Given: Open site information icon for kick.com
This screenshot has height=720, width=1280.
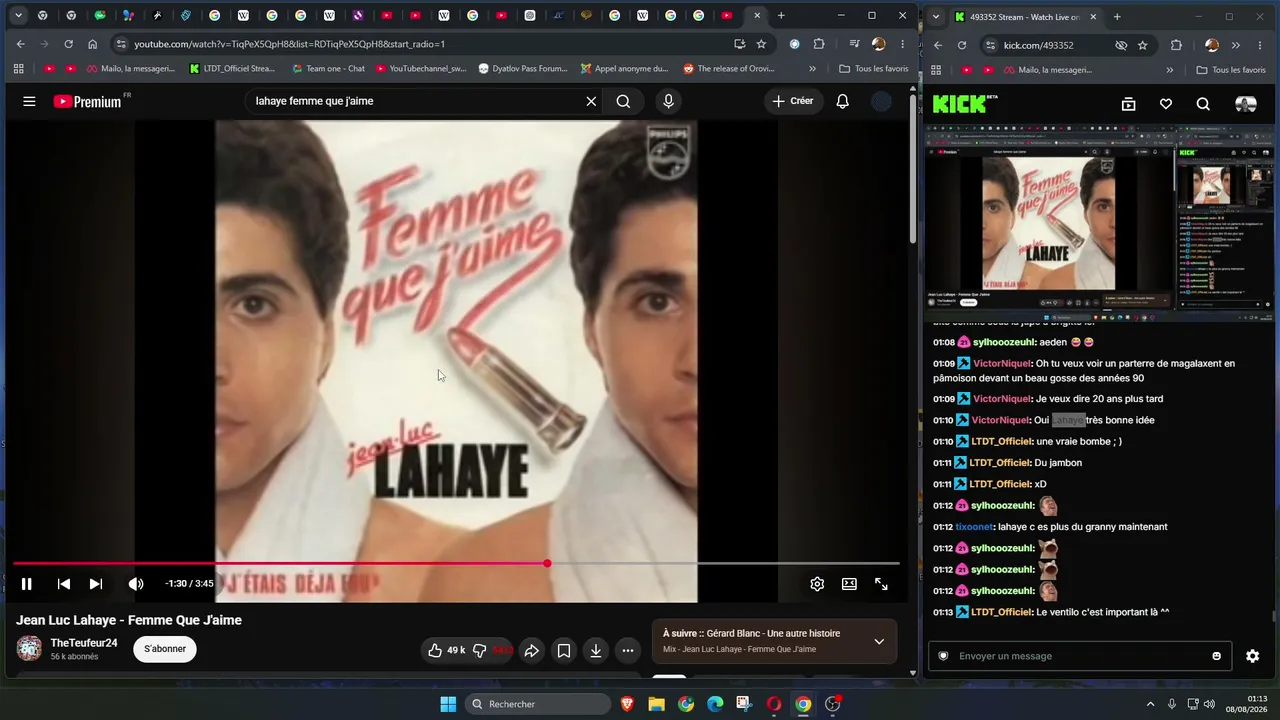Looking at the screenshot, I should [x=990, y=45].
